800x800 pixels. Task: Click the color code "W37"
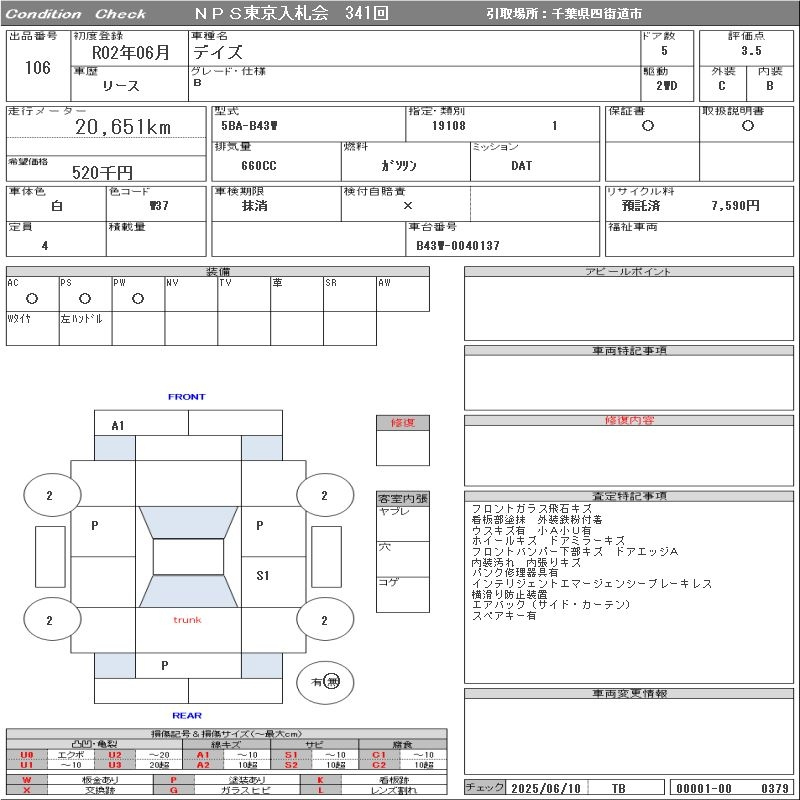click(x=159, y=206)
